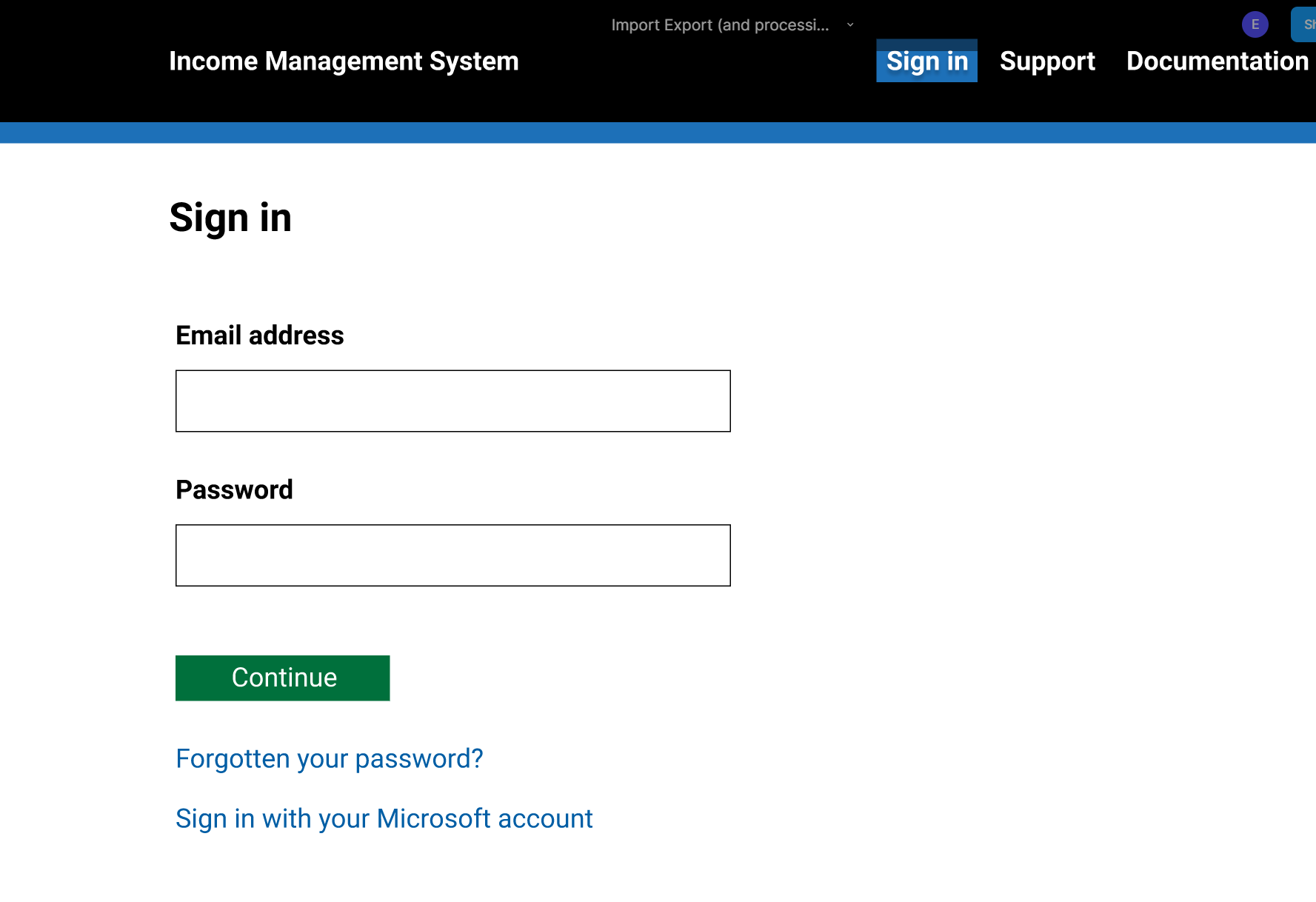The height and width of the screenshot is (902, 1316).
Task: Click the Email address field label
Action: 259,335
